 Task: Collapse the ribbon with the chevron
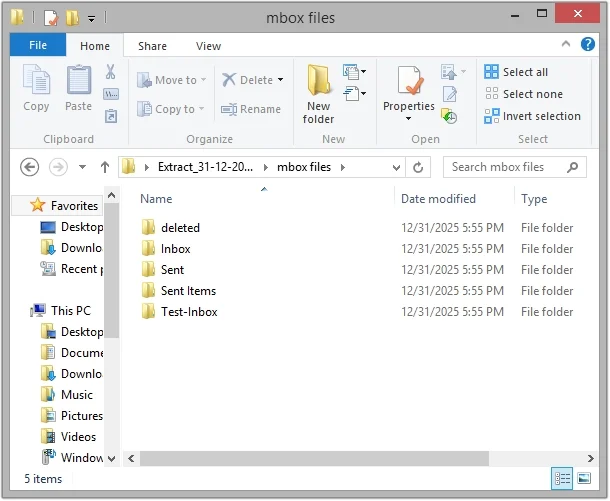pos(566,44)
